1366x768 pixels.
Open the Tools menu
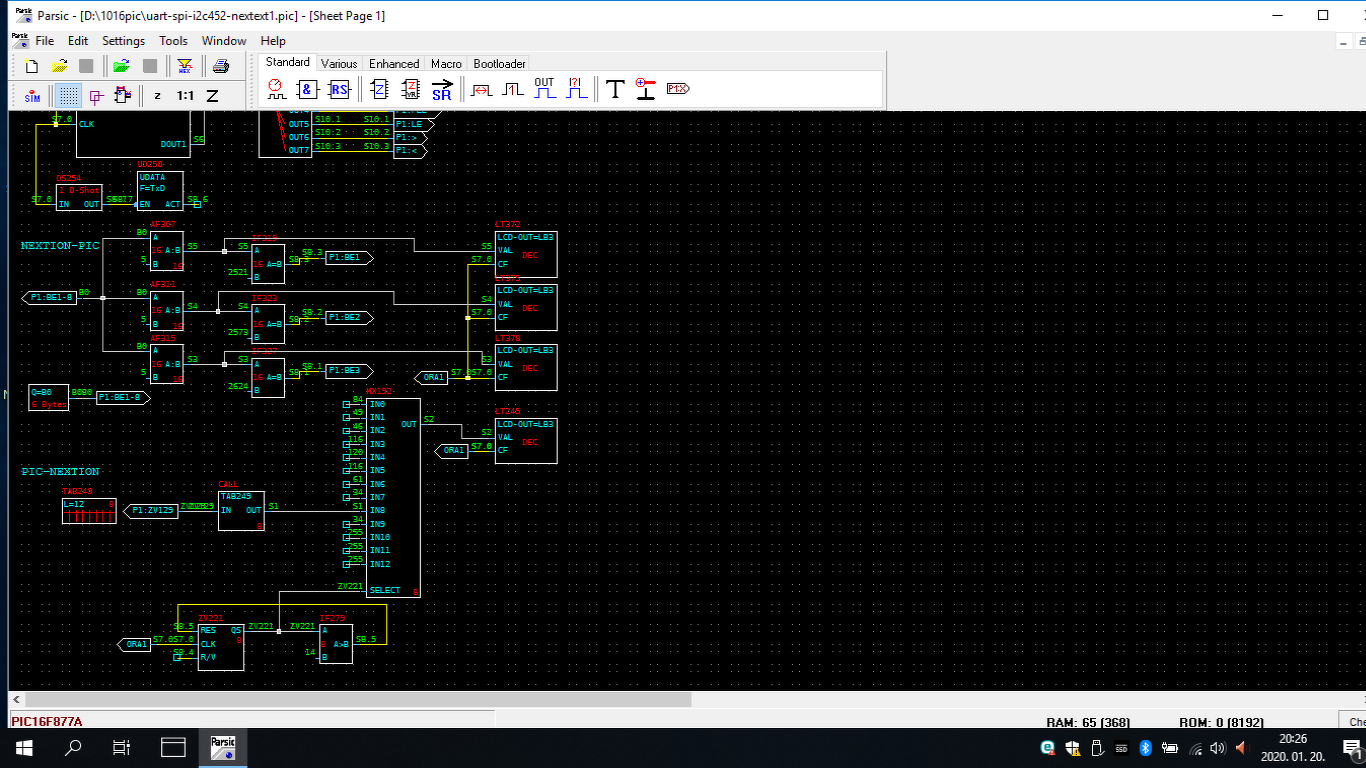173,41
